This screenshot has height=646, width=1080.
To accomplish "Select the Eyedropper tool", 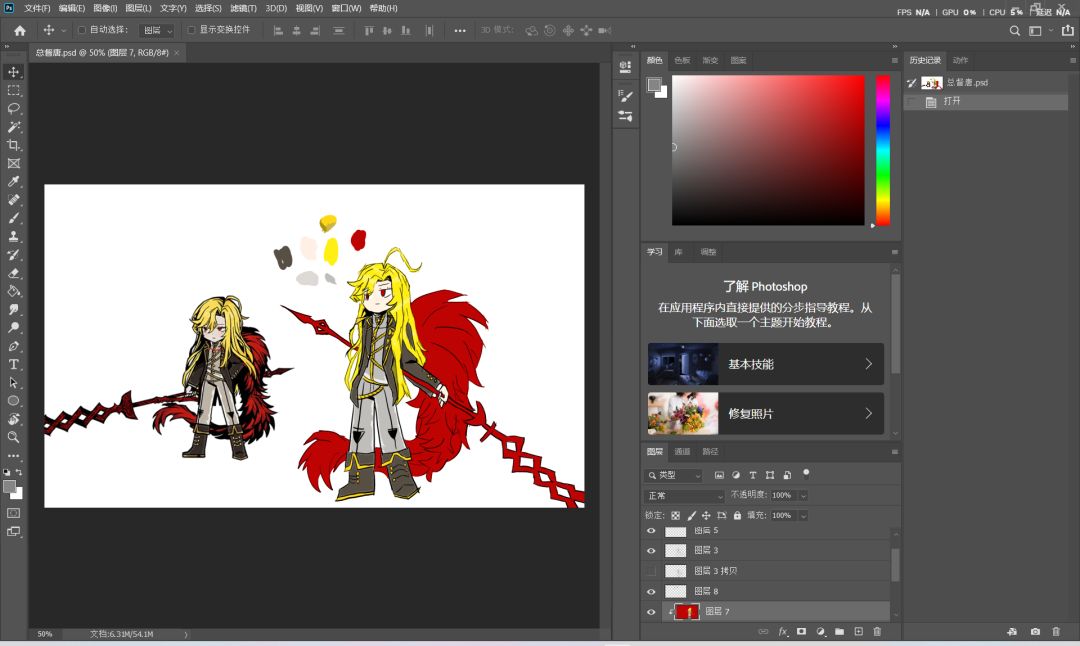I will pos(13,181).
